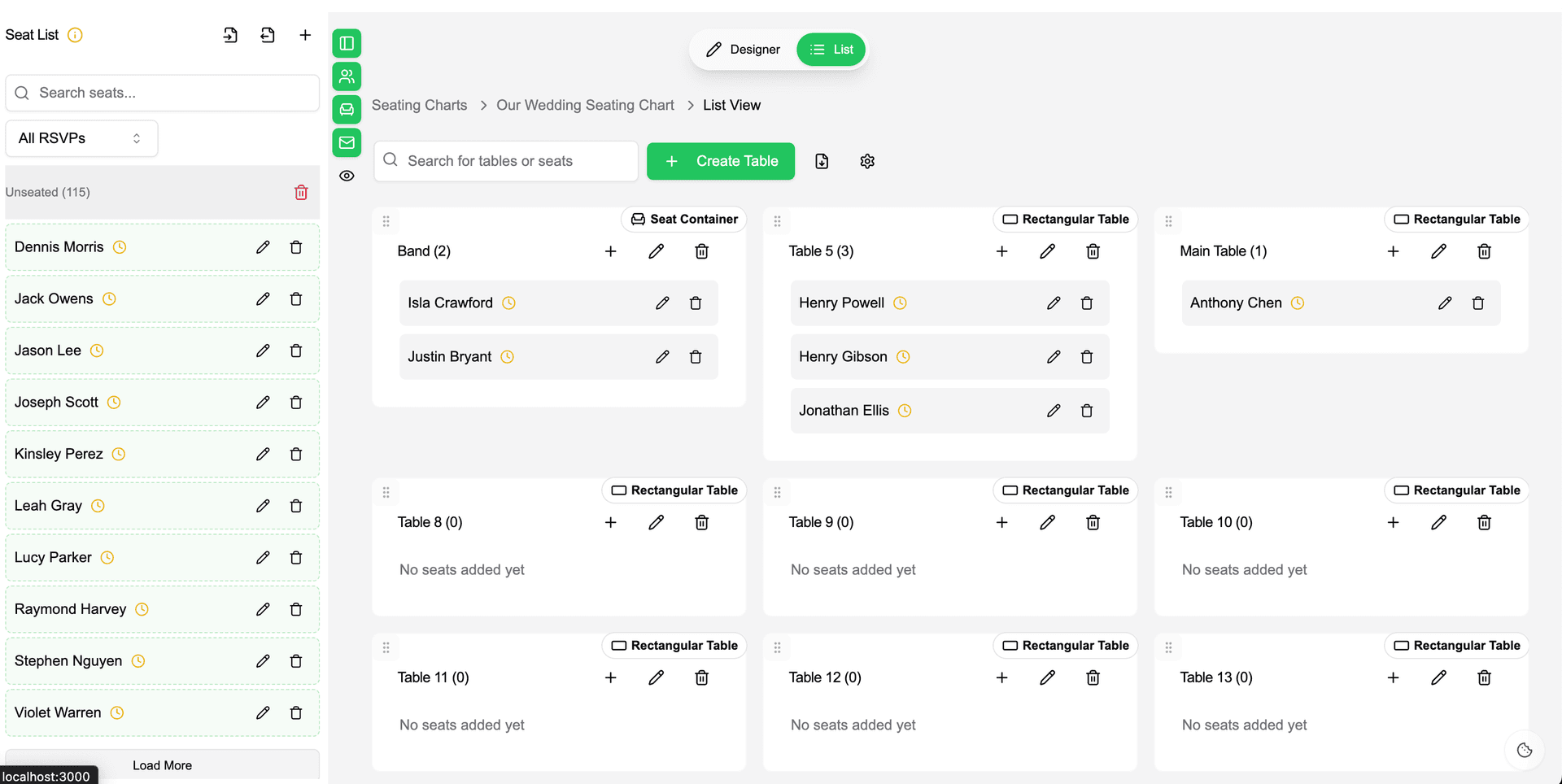This screenshot has width=1562, height=784.
Task: Focus the Search for tables or seats field
Action: [x=506, y=161]
